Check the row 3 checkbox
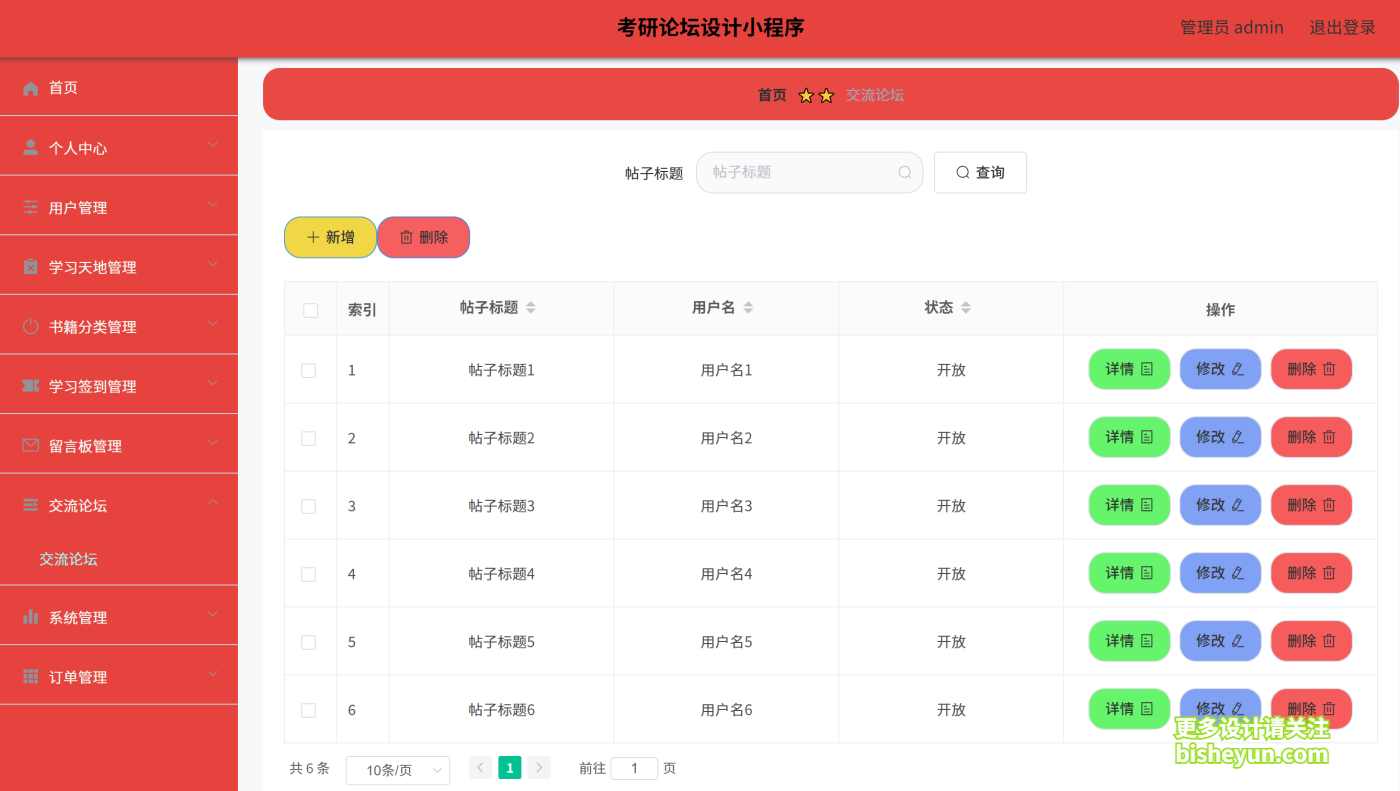Image resolution: width=1400 pixels, height=791 pixels. click(309, 506)
